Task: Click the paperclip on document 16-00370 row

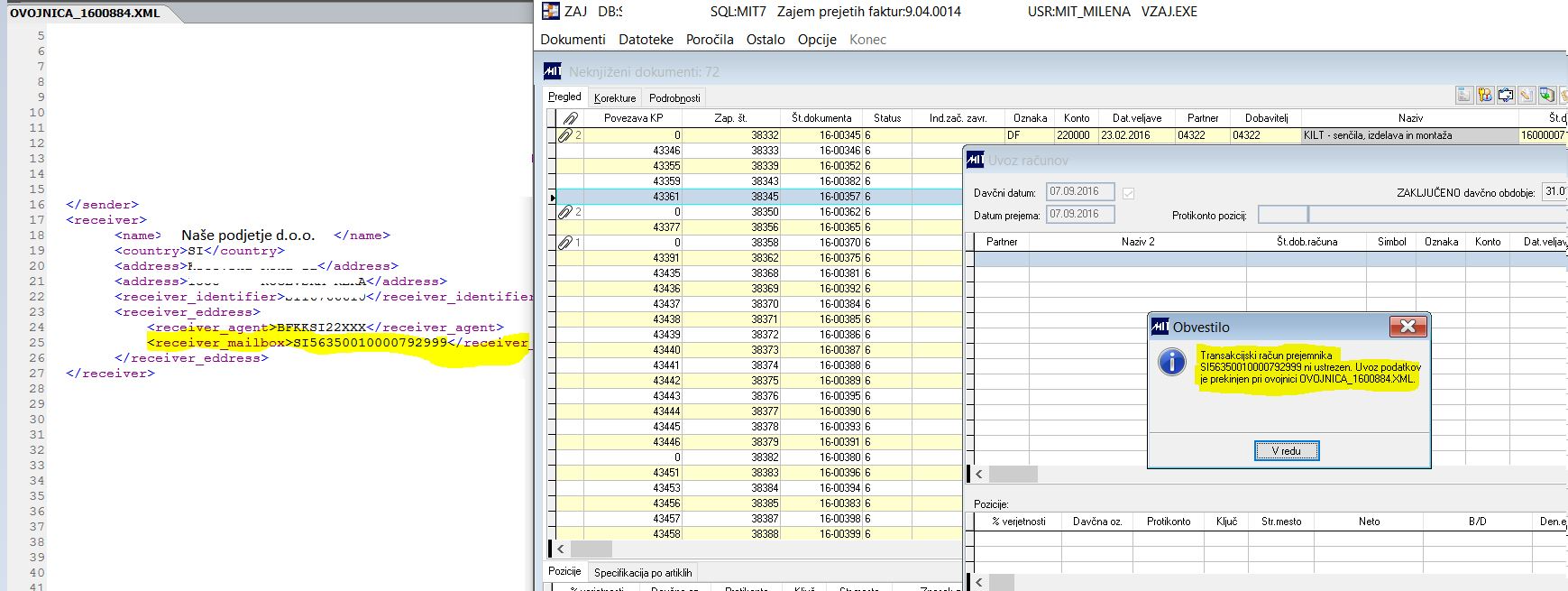Action: click(565, 243)
